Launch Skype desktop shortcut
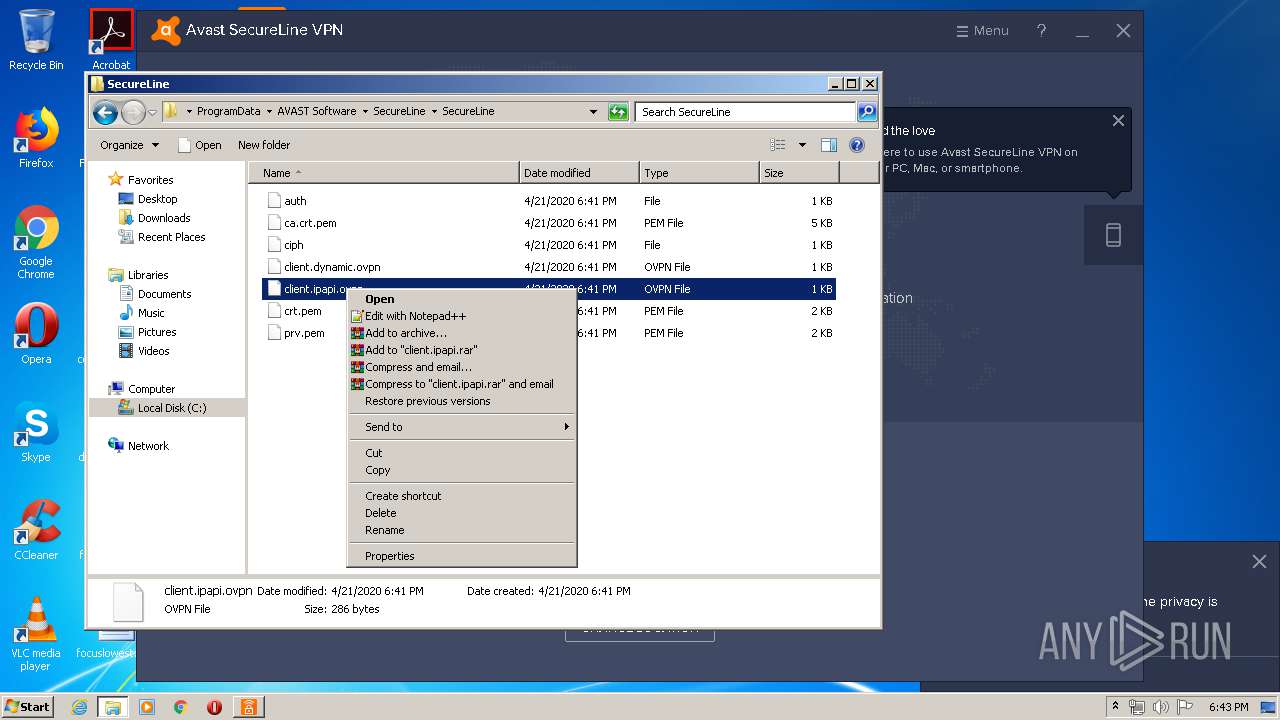This screenshot has width=1280, height=720. (36, 432)
